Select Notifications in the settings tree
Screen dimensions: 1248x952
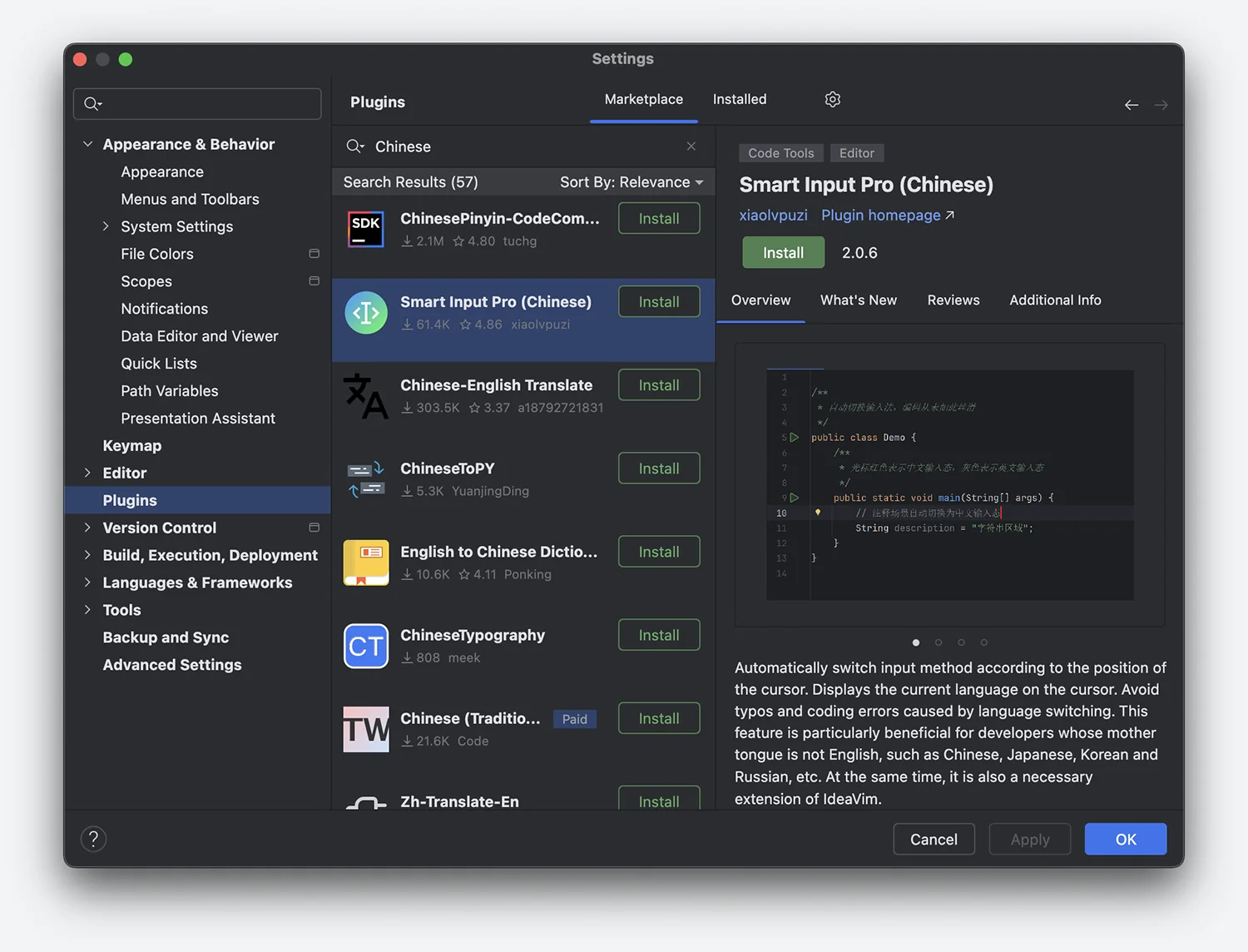[165, 309]
